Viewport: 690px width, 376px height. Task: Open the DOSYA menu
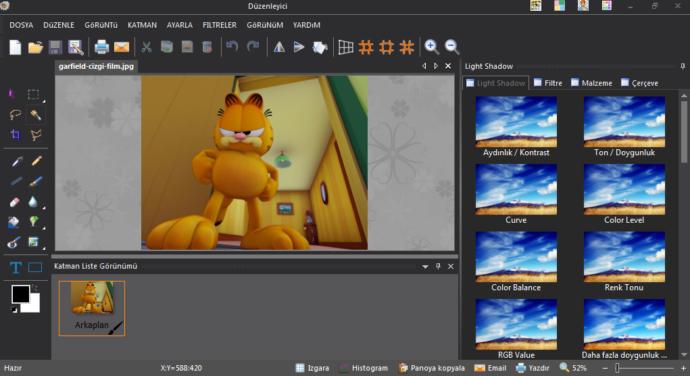pyautogui.click(x=21, y=25)
